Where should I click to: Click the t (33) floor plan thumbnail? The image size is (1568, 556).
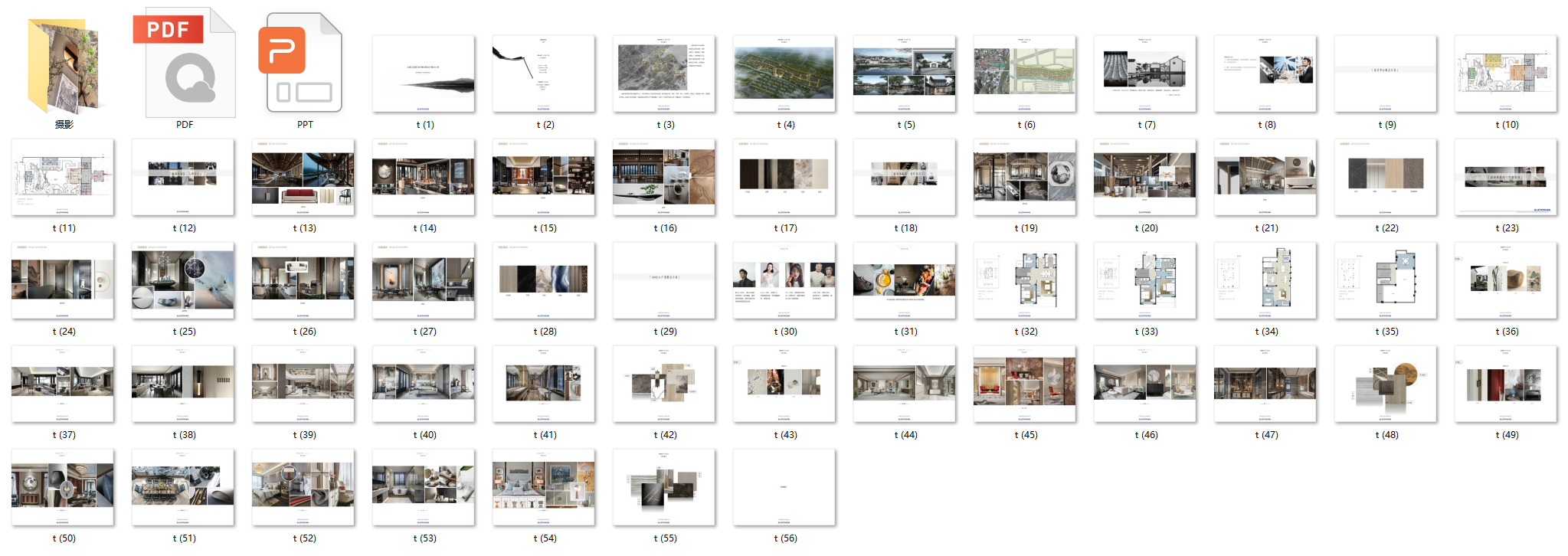tap(1144, 281)
